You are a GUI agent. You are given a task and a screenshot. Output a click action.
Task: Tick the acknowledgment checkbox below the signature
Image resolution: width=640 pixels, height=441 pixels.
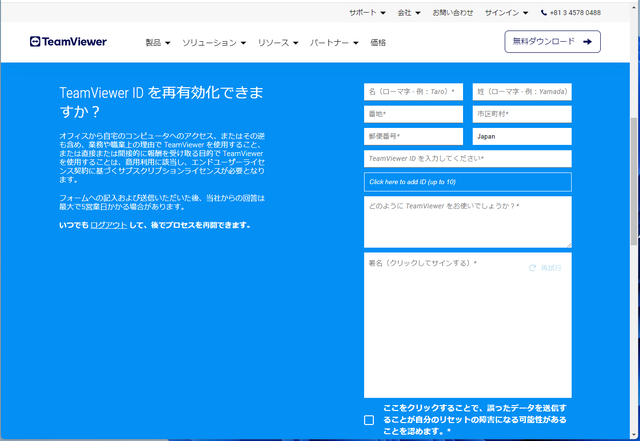coord(369,420)
